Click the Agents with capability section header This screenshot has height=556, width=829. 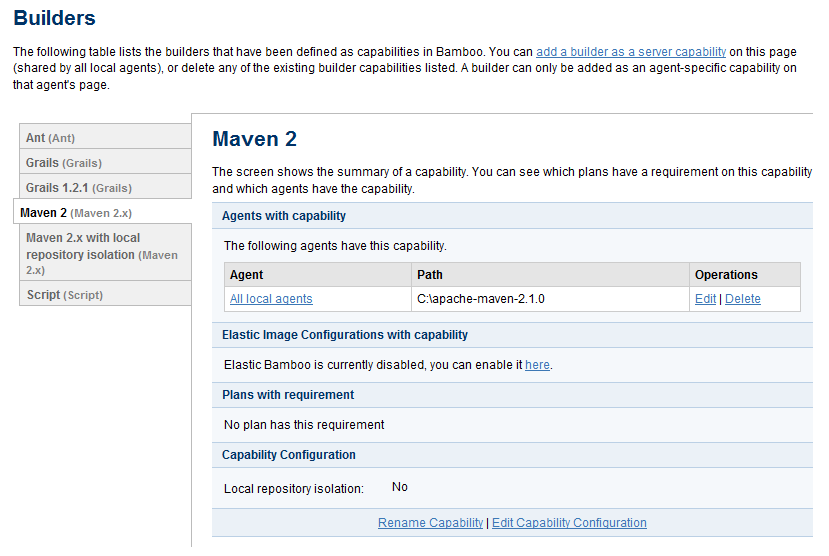coord(512,216)
